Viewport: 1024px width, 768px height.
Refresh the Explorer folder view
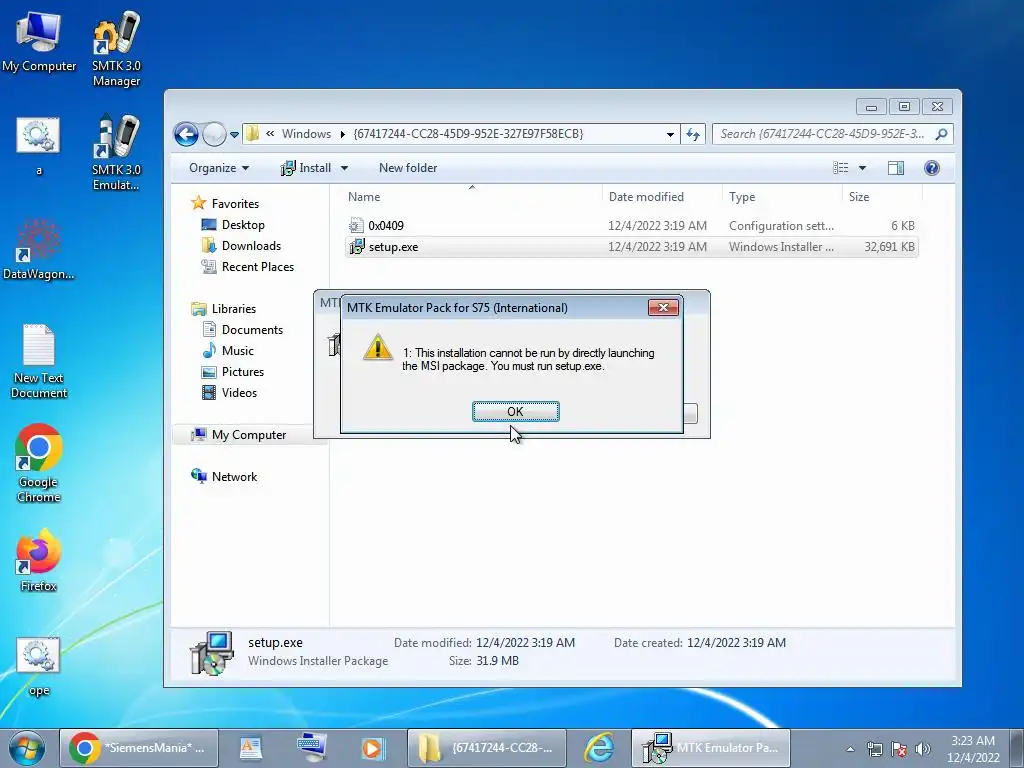point(693,135)
